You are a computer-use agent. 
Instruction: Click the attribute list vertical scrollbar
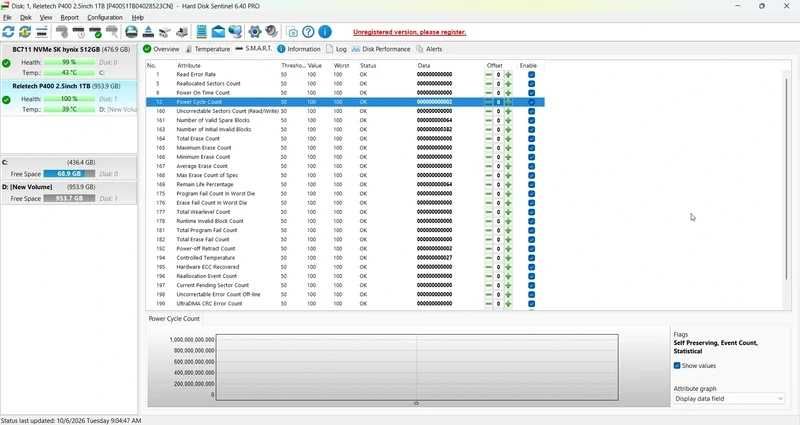click(x=787, y=179)
